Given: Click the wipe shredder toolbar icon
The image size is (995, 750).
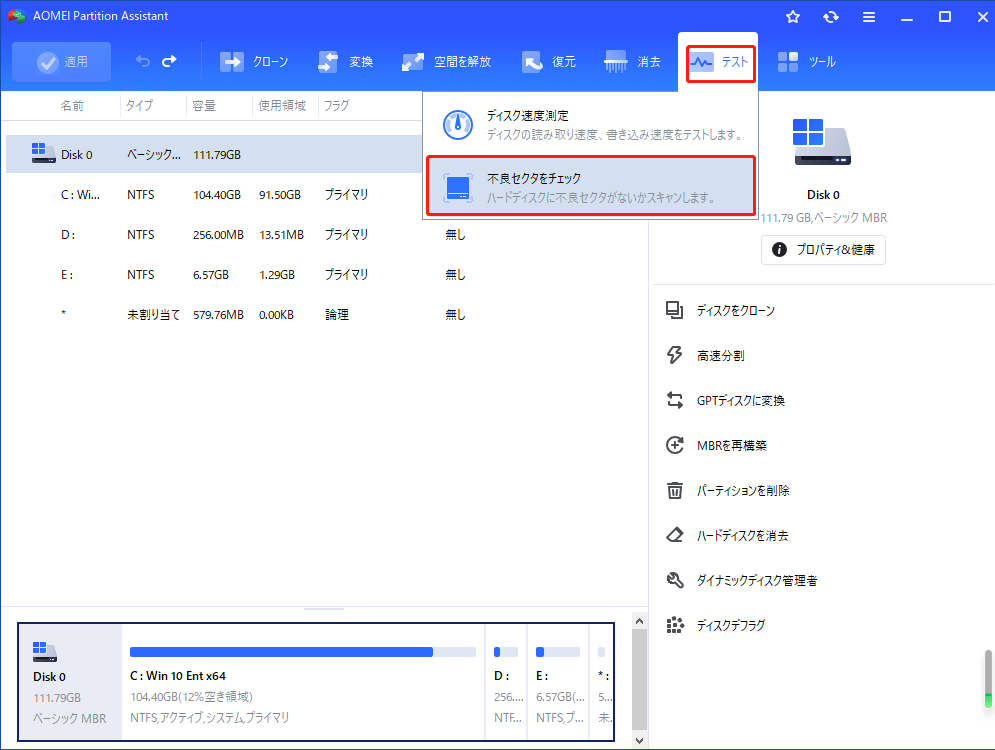Looking at the screenshot, I should [616, 62].
